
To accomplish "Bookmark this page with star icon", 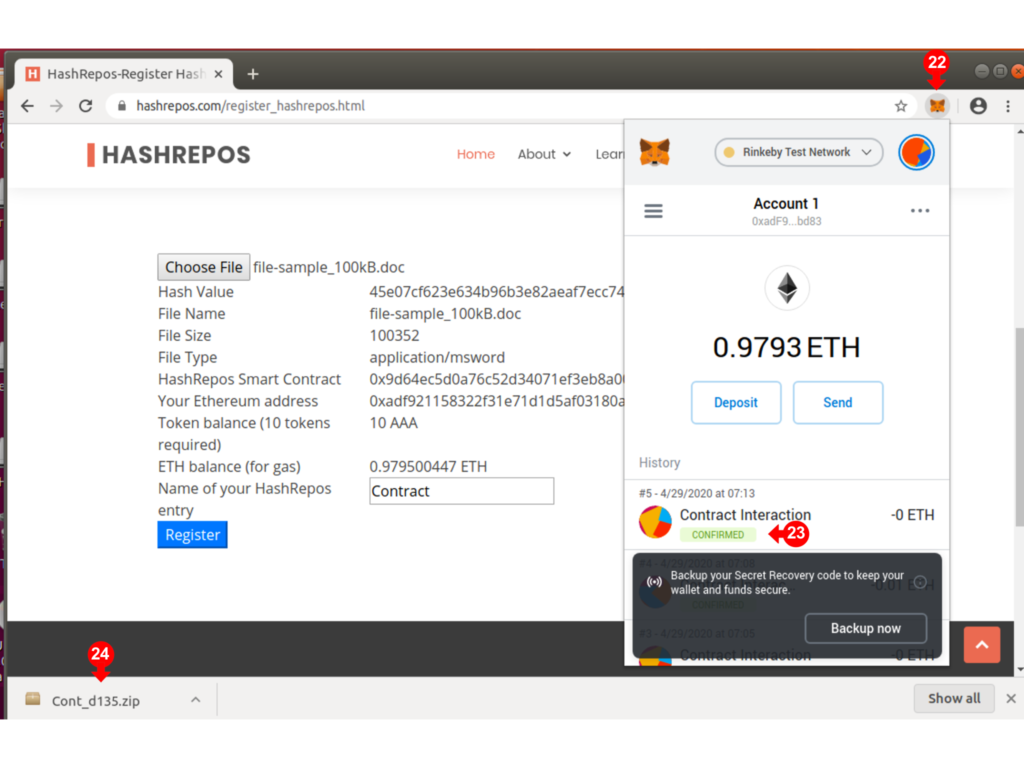I will [901, 106].
